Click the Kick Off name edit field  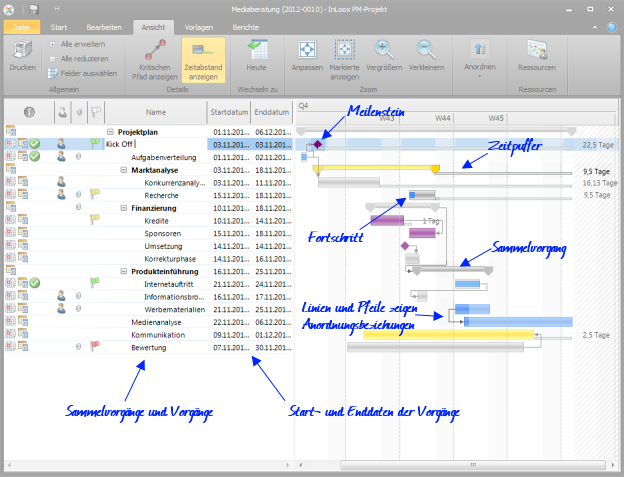(155, 144)
